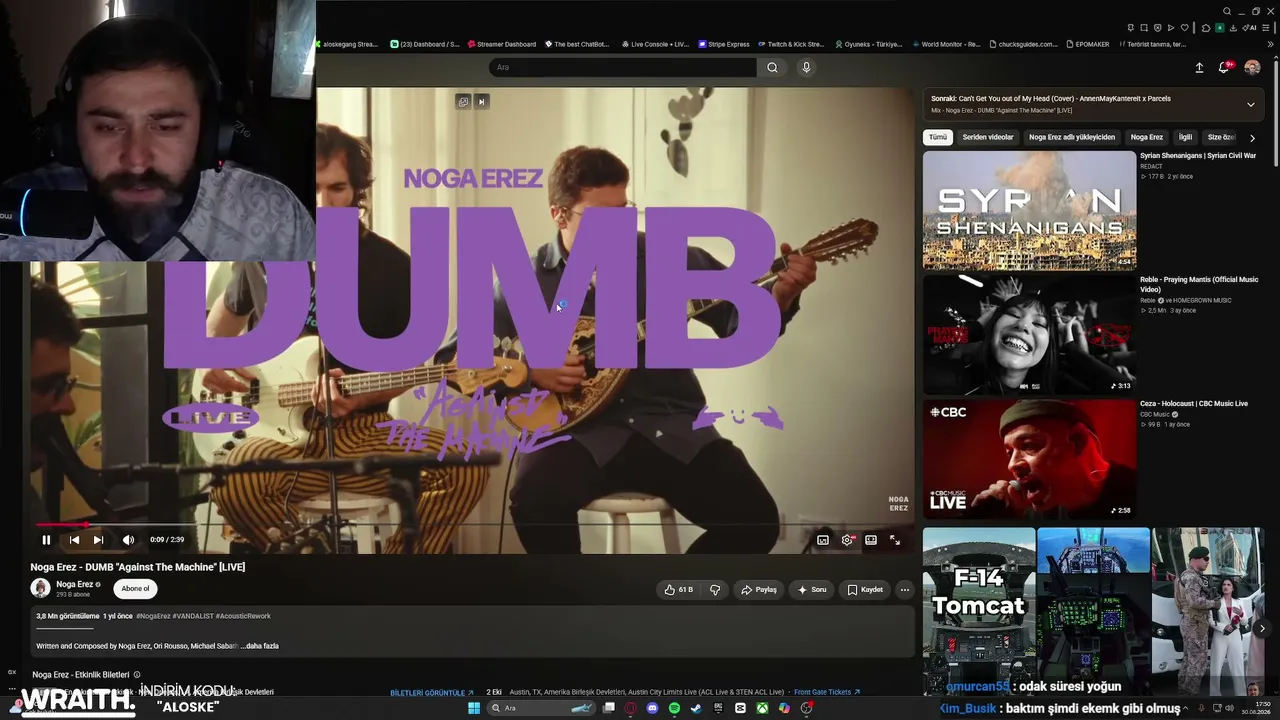The height and width of the screenshot is (720, 1280).
Task: Open the Noga Erez channel avatar
Action: pos(40,588)
